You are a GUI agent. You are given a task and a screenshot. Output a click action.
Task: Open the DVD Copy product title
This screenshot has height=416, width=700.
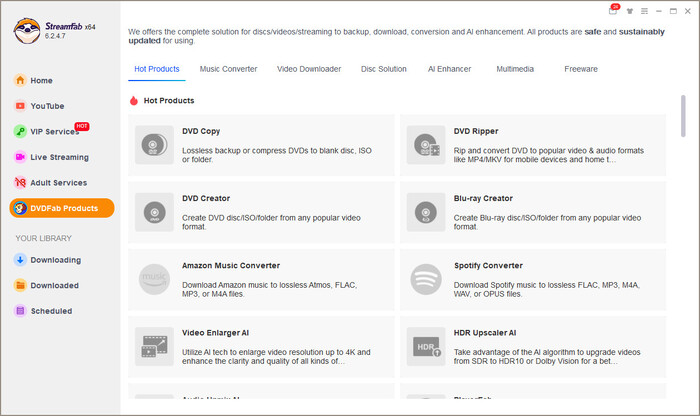pyautogui.click(x=201, y=131)
